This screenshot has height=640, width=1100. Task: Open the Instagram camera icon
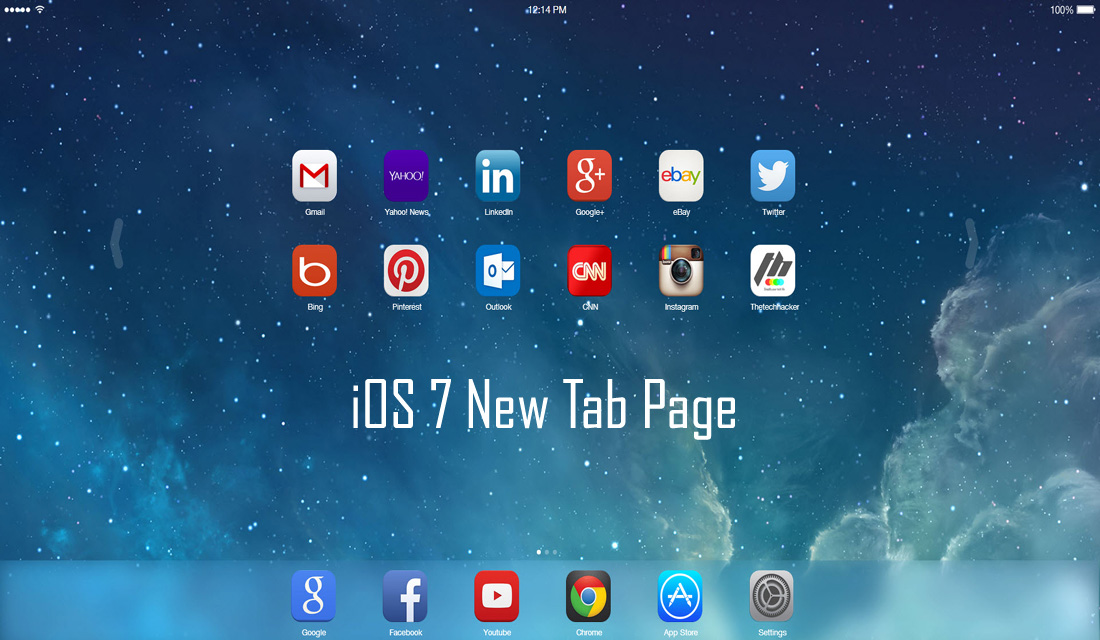point(681,271)
